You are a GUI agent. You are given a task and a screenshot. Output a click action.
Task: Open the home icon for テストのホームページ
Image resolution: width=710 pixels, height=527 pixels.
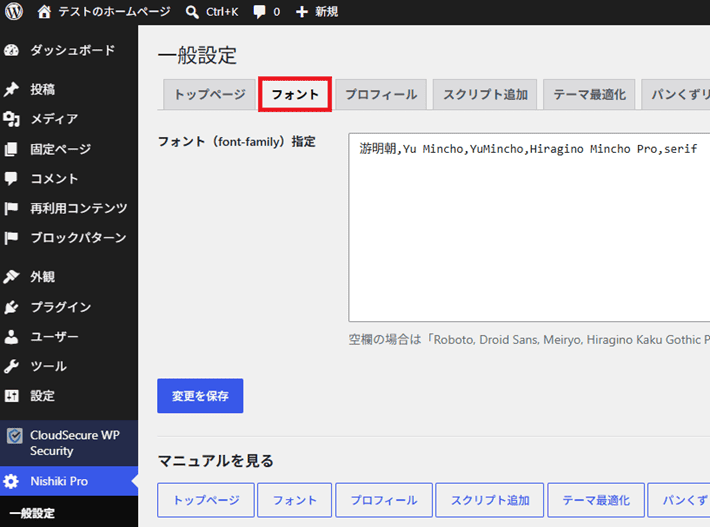click(44, 11)
